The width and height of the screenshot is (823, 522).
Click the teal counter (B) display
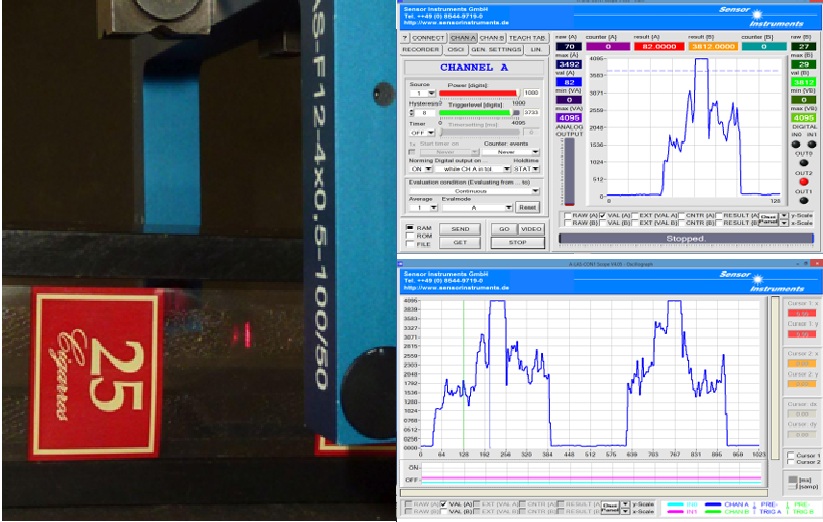pyautogui.click(x=764, y=47)
